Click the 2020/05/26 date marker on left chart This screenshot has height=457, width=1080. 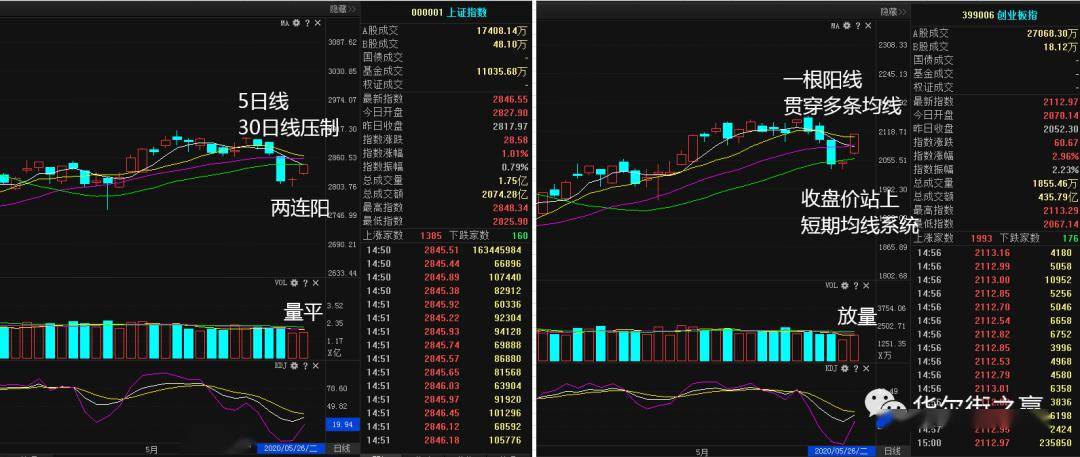[290, 449]
